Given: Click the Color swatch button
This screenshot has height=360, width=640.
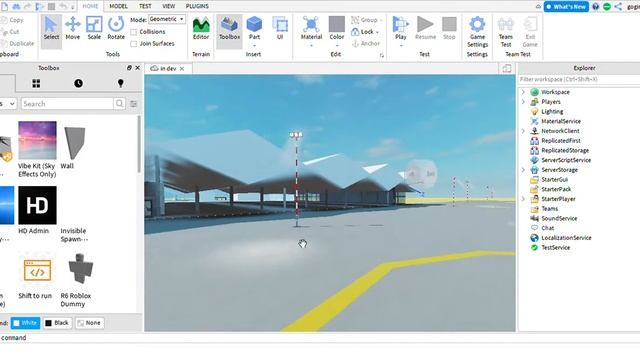Looking at the screenshot, I should tap(337, 28).
